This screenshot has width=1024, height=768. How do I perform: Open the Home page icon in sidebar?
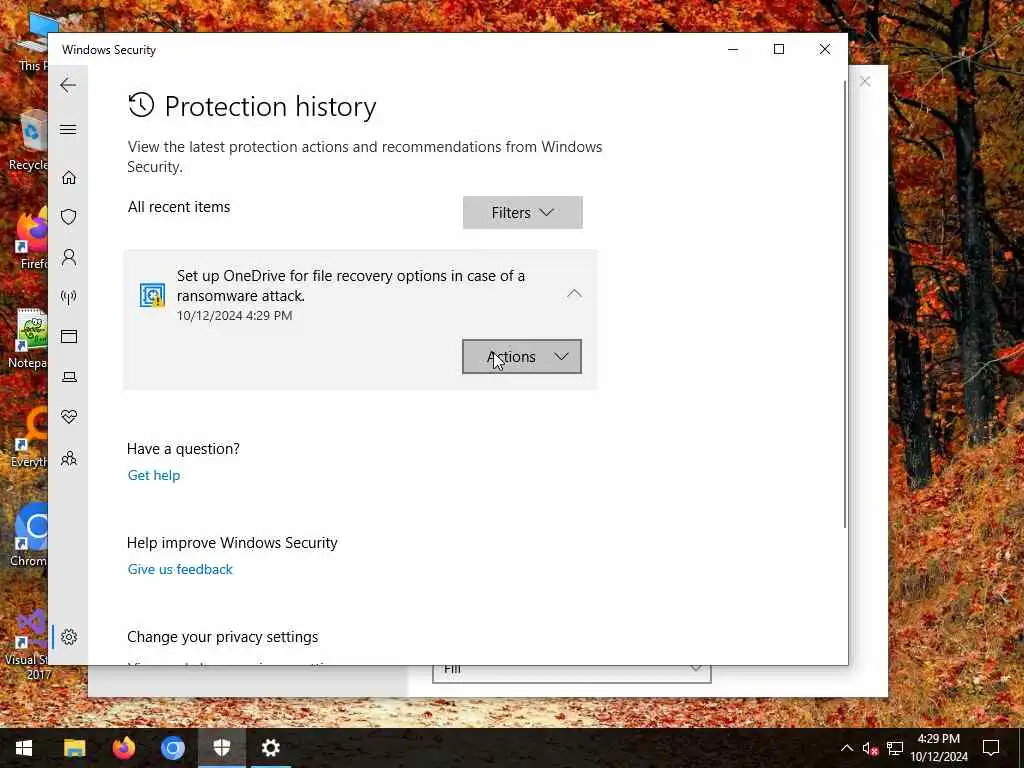(x=69, y=178)
